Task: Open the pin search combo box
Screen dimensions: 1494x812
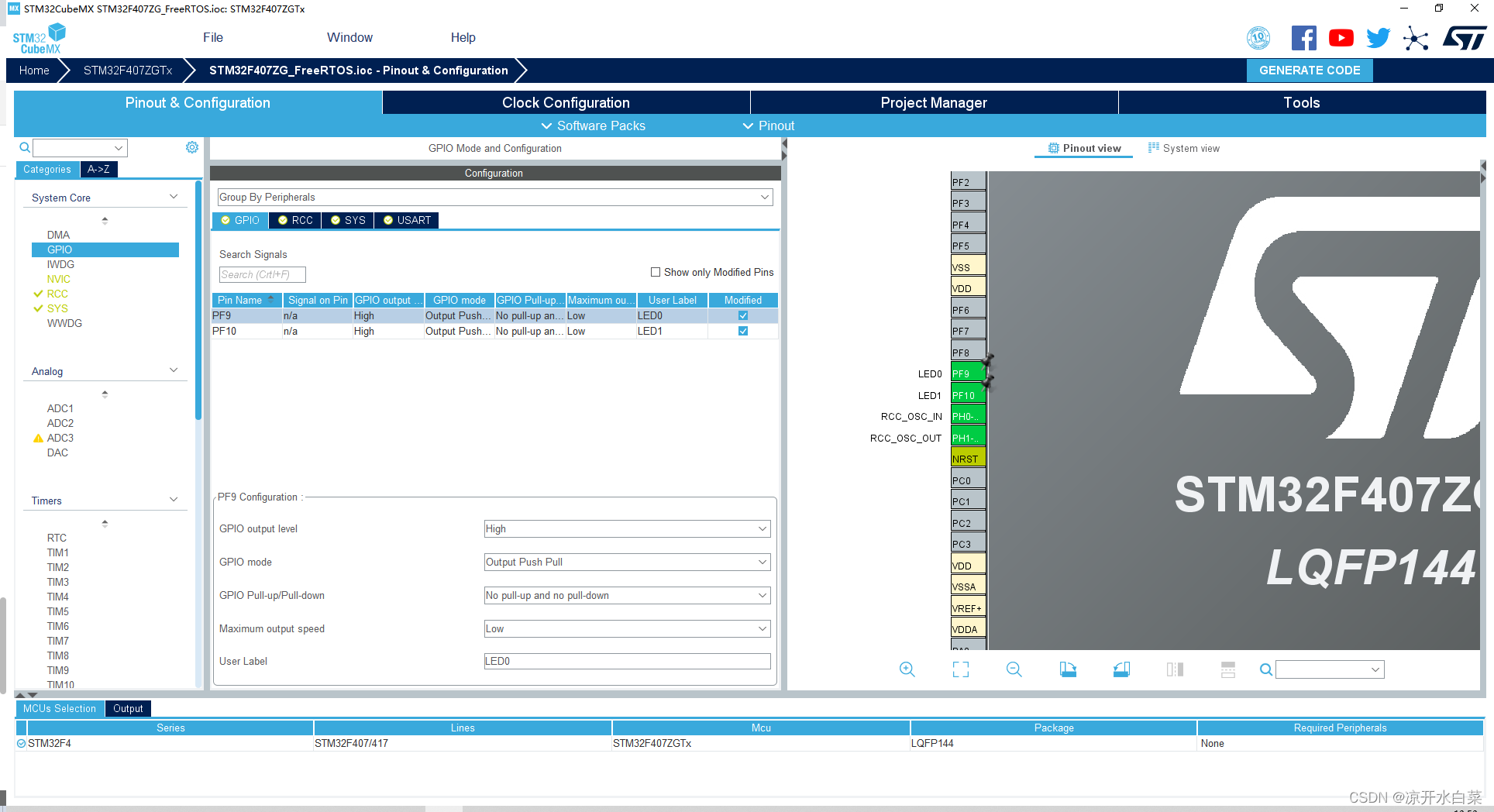Action: pos(1330,669)
